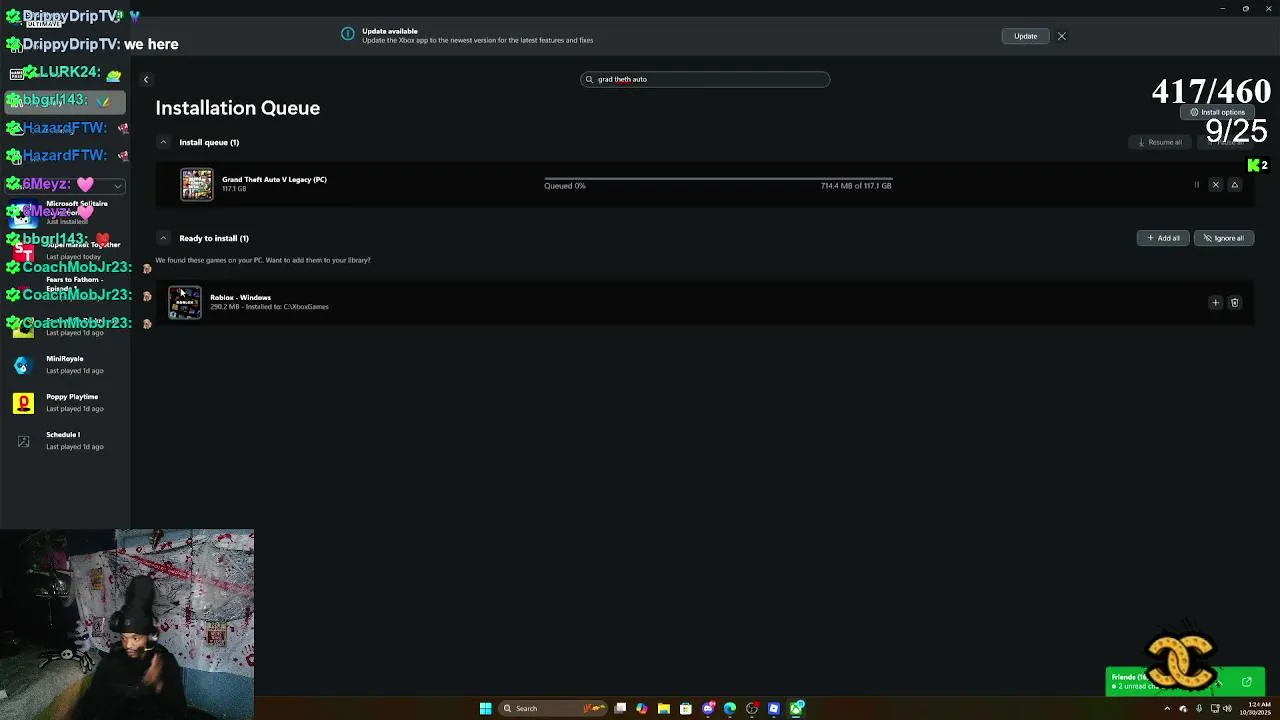Image resolution: width=1280 pixels, height=720 pixels.
Task: Click the 'Installation Queue' heading
Action: [238, 108]
